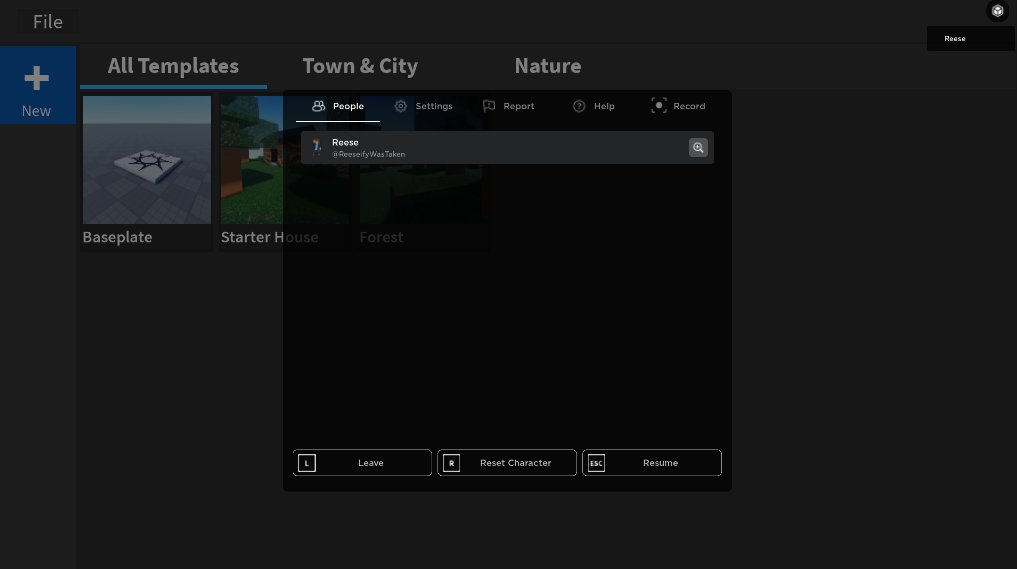This screenshot has height=569, width=1017.
Task: Open the Settings tab
Action: point(424,106)
